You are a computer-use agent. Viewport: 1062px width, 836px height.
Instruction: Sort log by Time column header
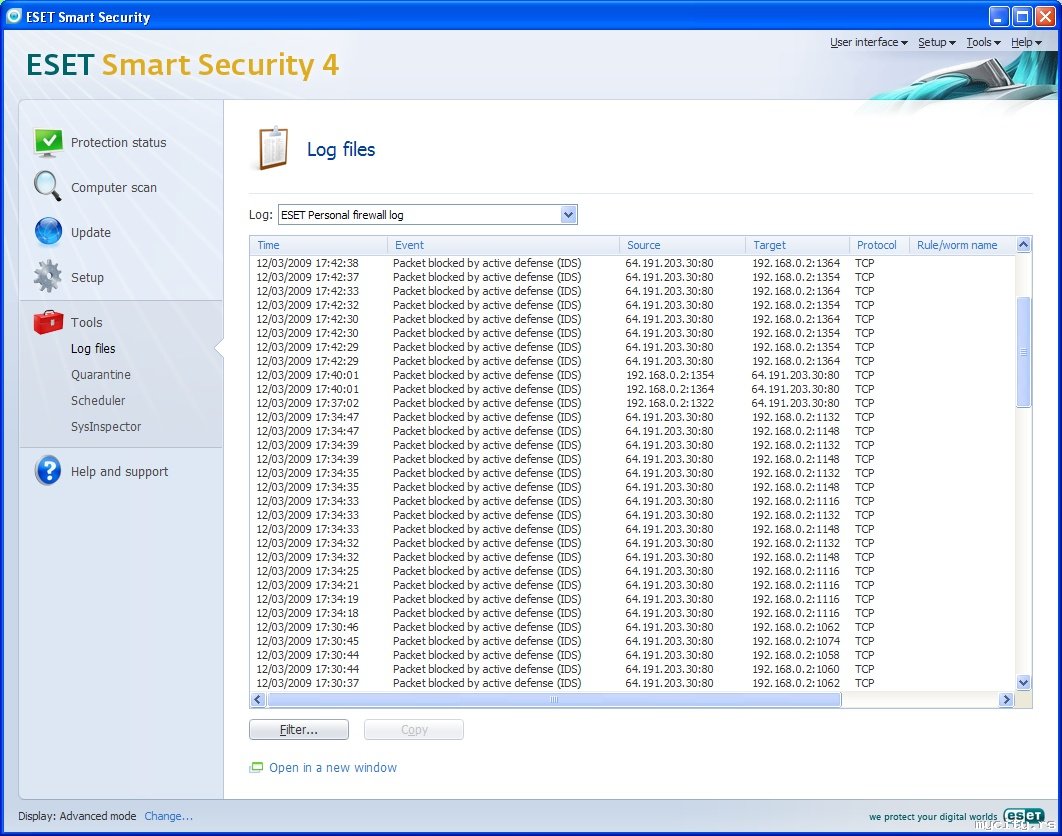click(x=318, y=245)
